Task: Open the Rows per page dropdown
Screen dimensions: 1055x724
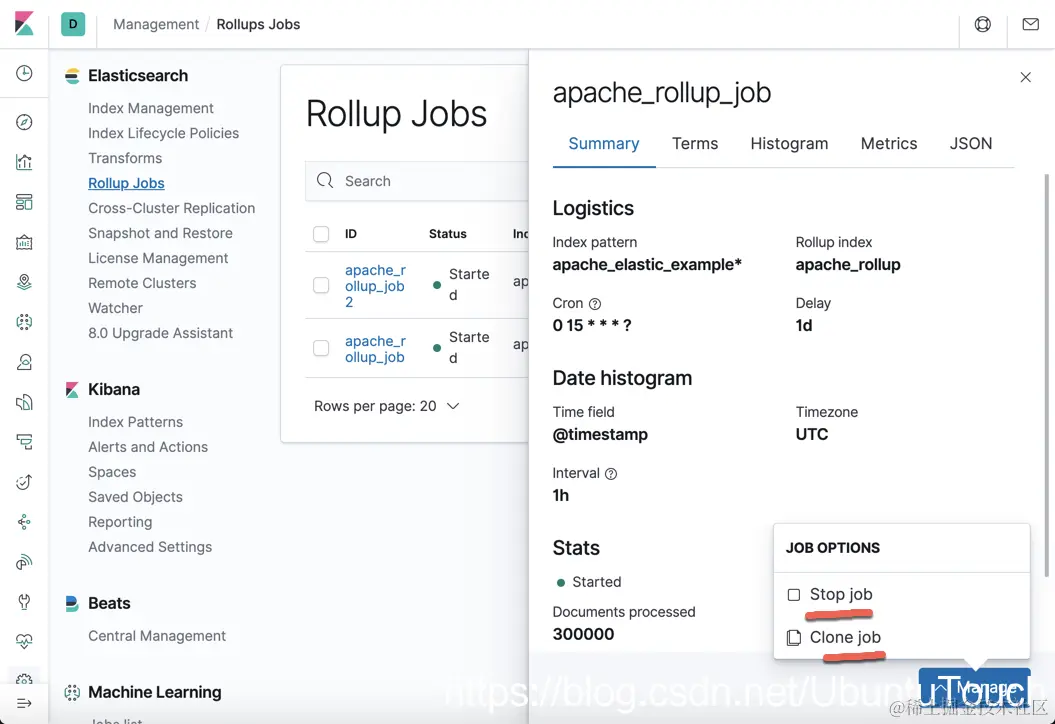Action: (x=387, y=406)
